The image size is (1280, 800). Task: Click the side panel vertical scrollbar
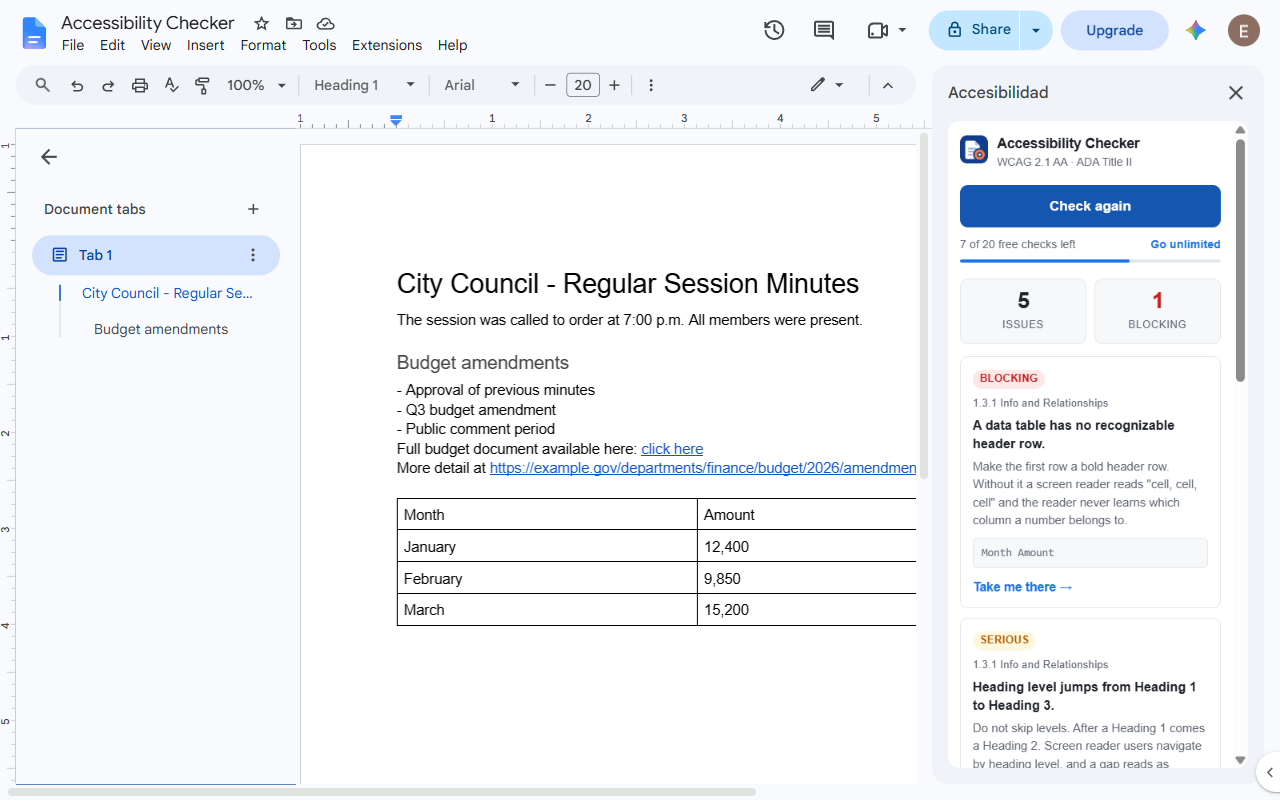tap(1240, 260)
